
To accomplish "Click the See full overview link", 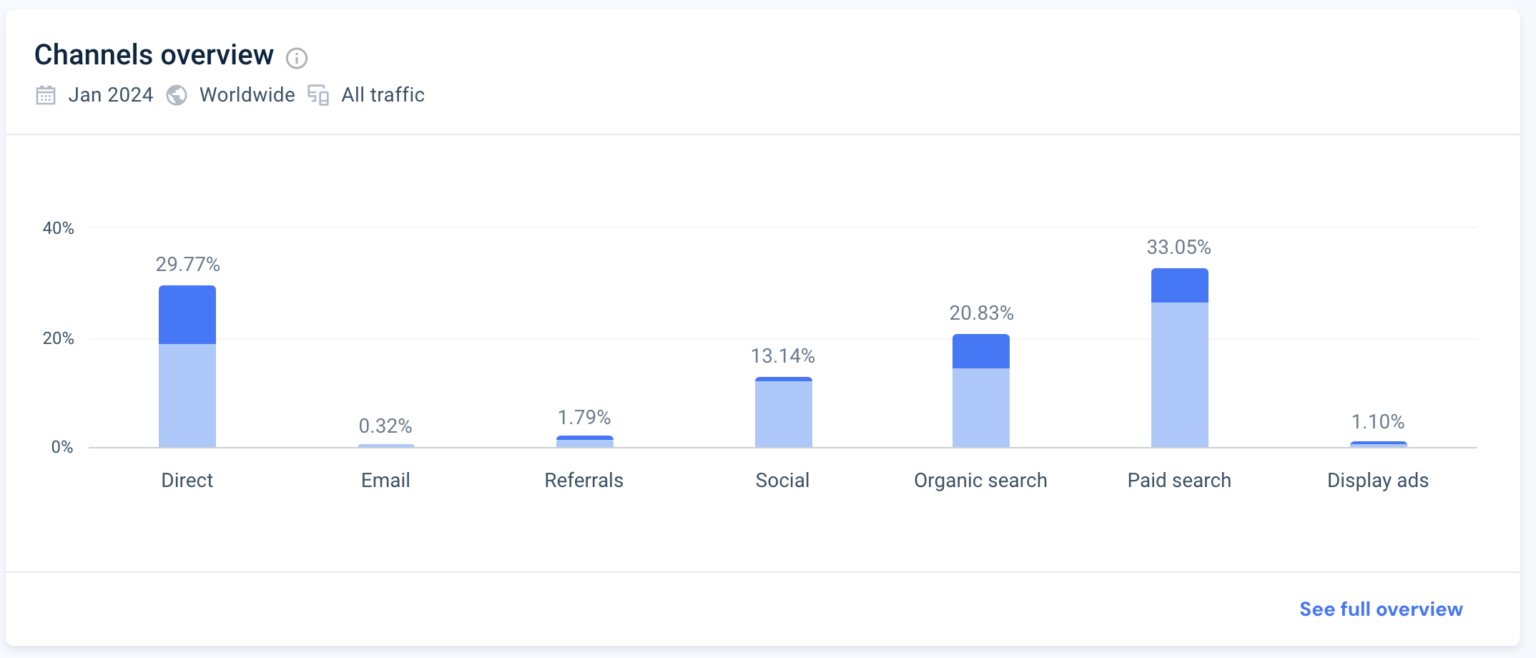I will 1380,608.
